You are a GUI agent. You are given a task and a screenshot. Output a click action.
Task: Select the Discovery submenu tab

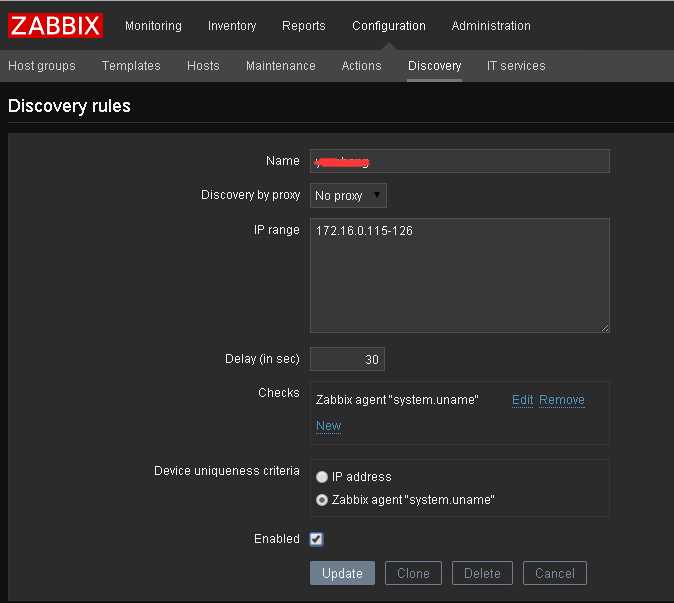tap(435, 66)
